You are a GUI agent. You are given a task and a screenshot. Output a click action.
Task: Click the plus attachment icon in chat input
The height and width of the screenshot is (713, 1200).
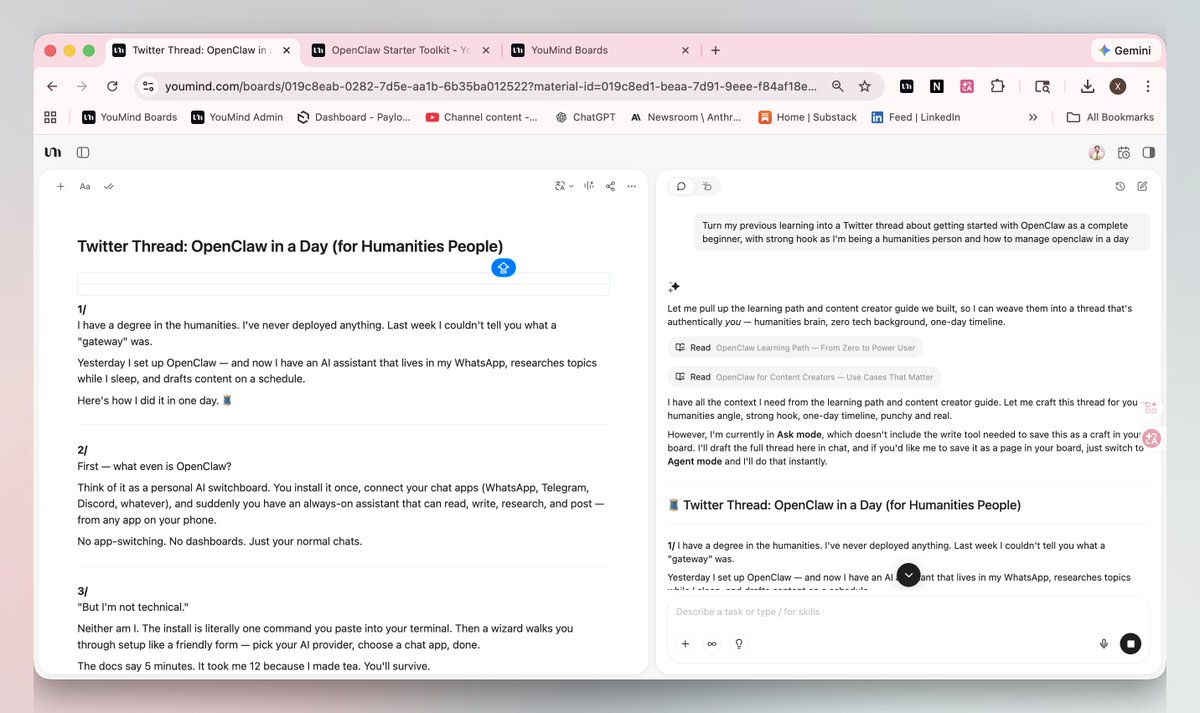point(685,644)
